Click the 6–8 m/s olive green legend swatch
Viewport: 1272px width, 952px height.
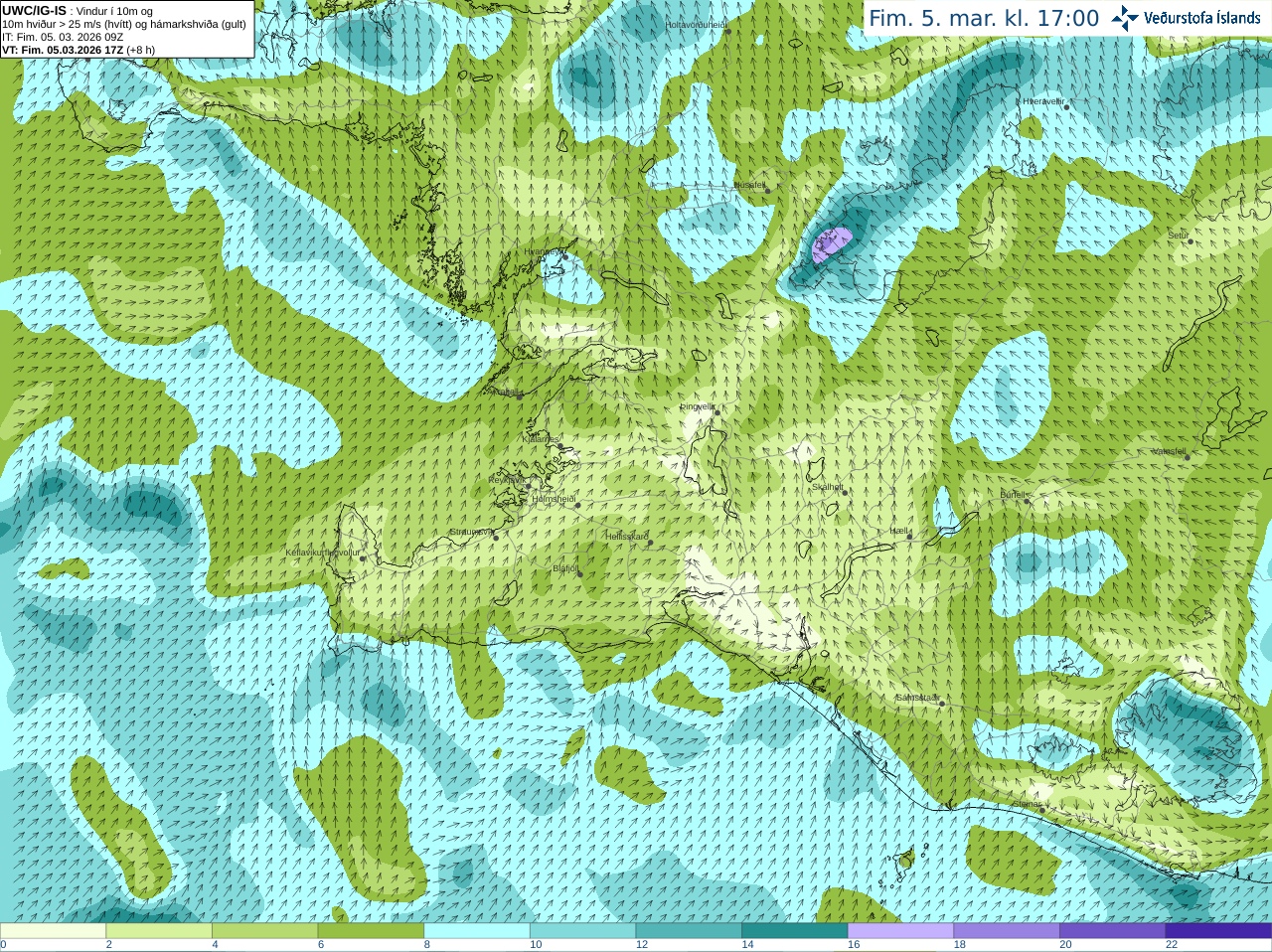tap(371, 931)
